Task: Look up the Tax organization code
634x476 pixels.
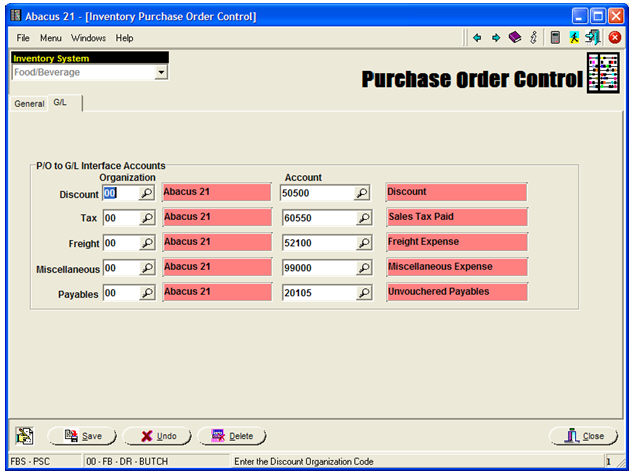Action: point(146,218)
